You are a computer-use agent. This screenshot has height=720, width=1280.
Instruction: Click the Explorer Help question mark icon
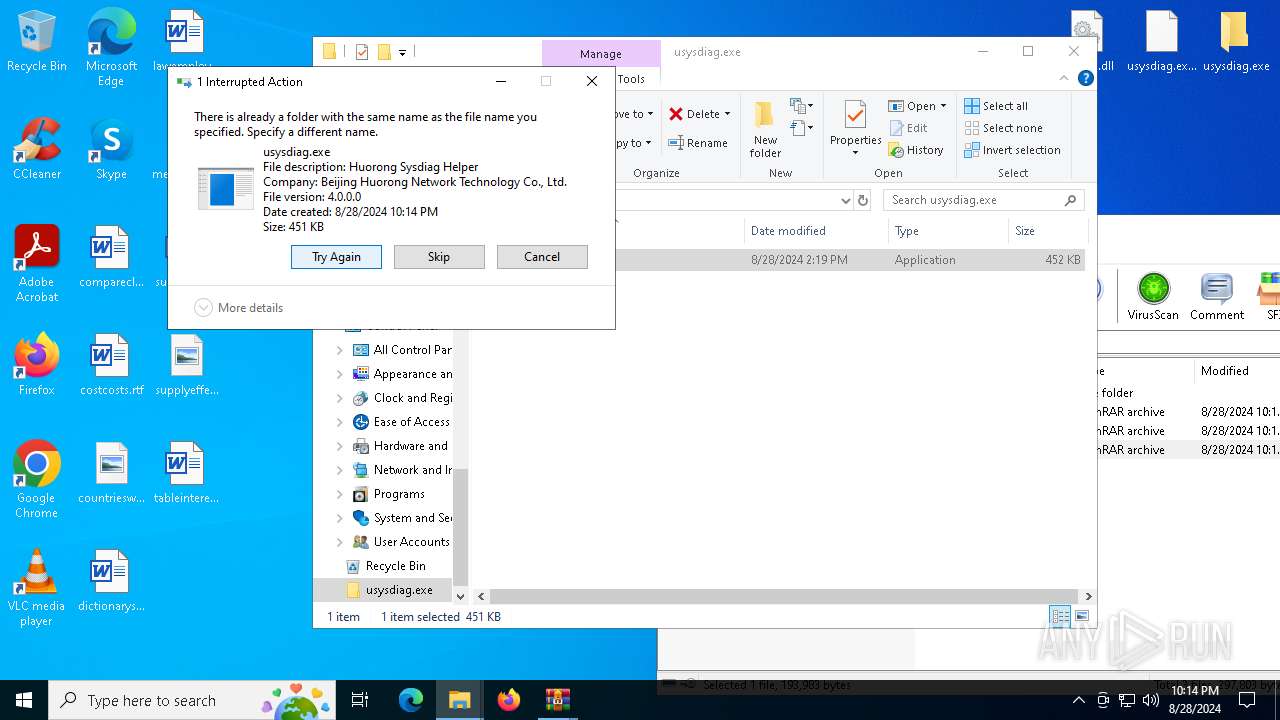1086,78
